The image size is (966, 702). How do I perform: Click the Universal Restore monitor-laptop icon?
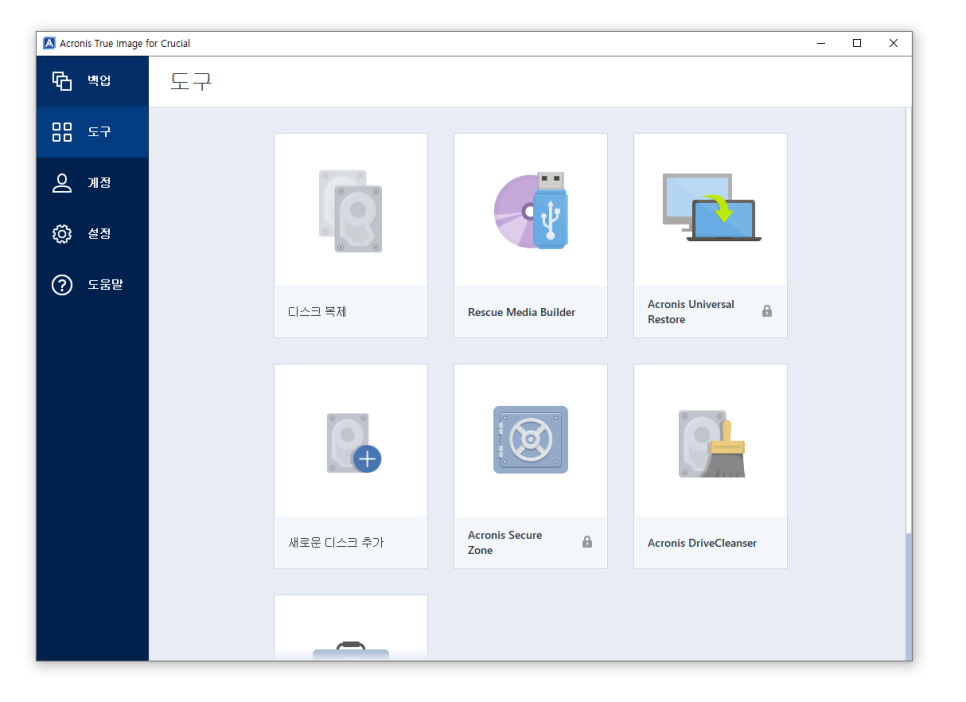point(712,207)
